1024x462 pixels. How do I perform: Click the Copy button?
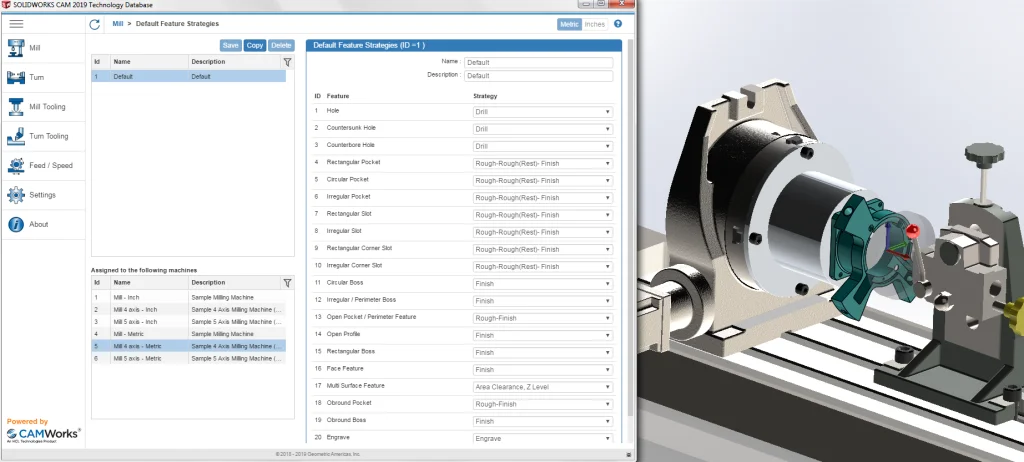[255, 45]
